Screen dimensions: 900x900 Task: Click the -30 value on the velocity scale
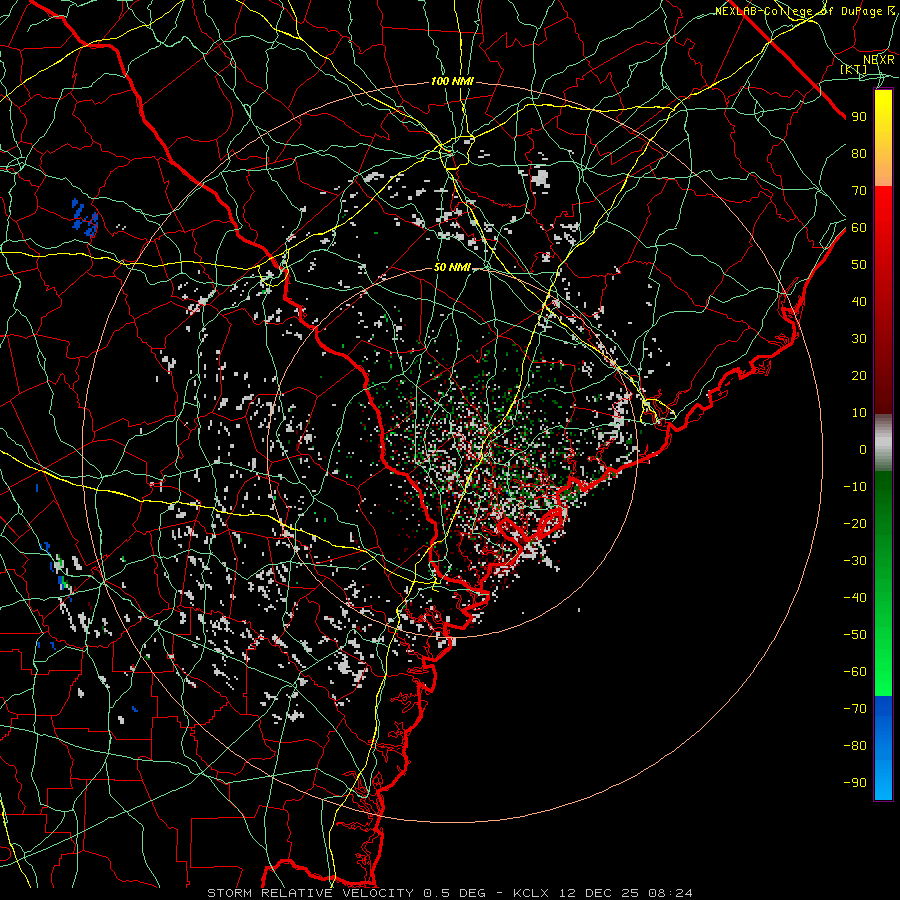tap(855, 561)
